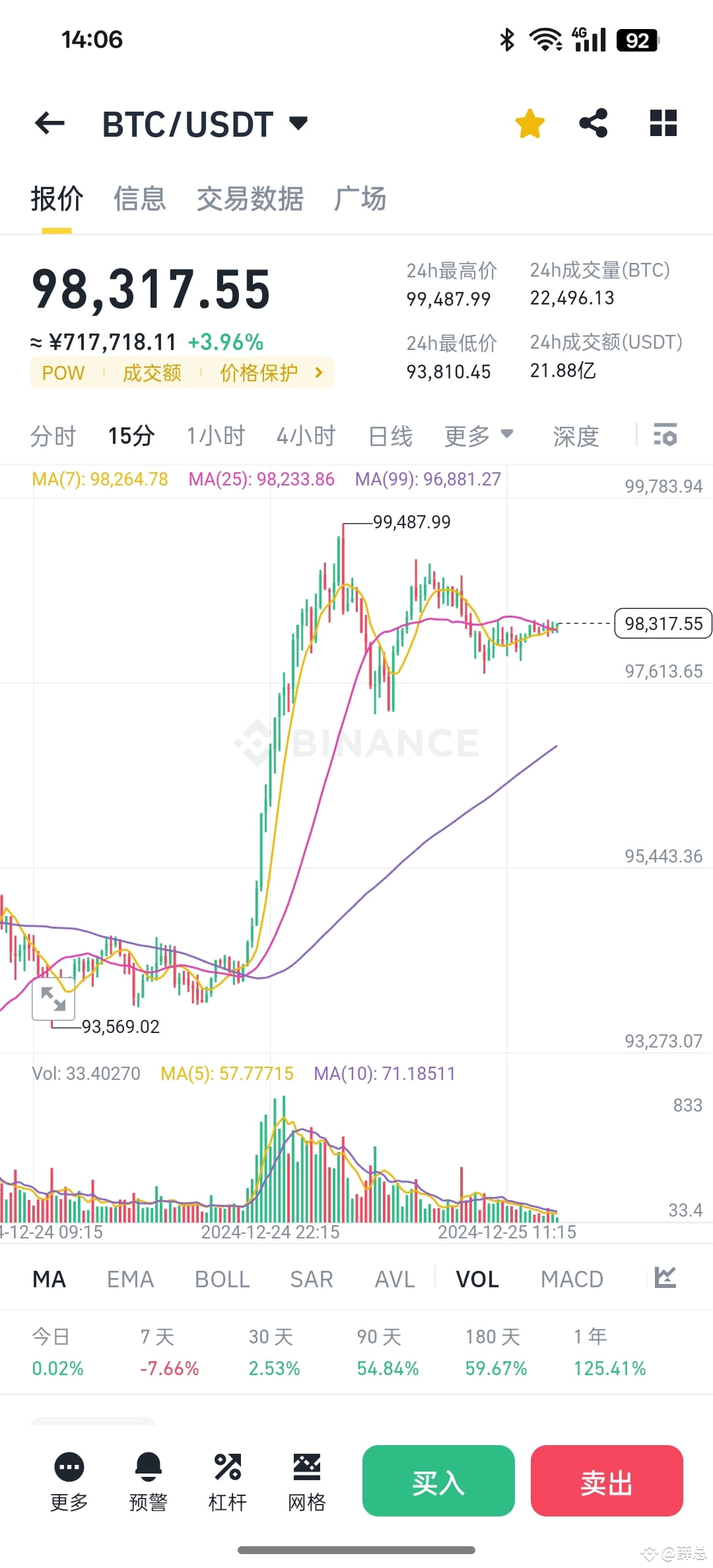Tap the back arrow to exit chart
713x1568 pixels.
pos(50,123)
